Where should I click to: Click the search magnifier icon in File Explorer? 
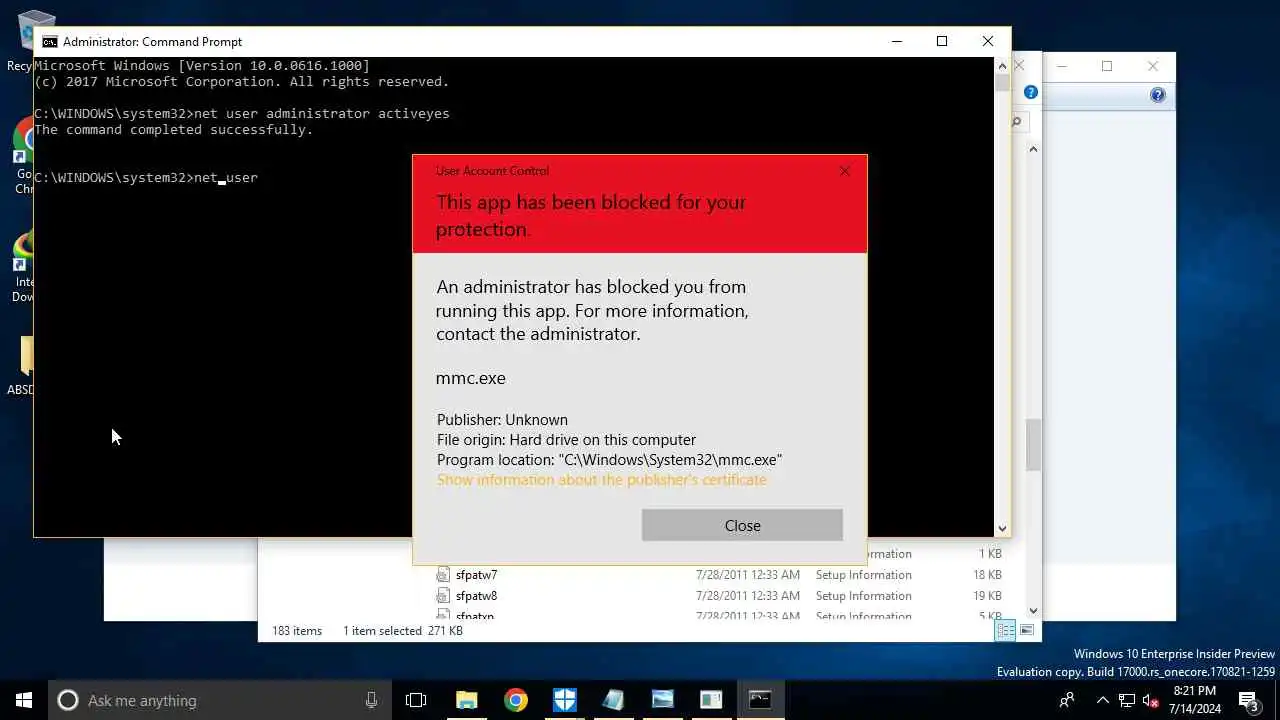[1017, 122]
